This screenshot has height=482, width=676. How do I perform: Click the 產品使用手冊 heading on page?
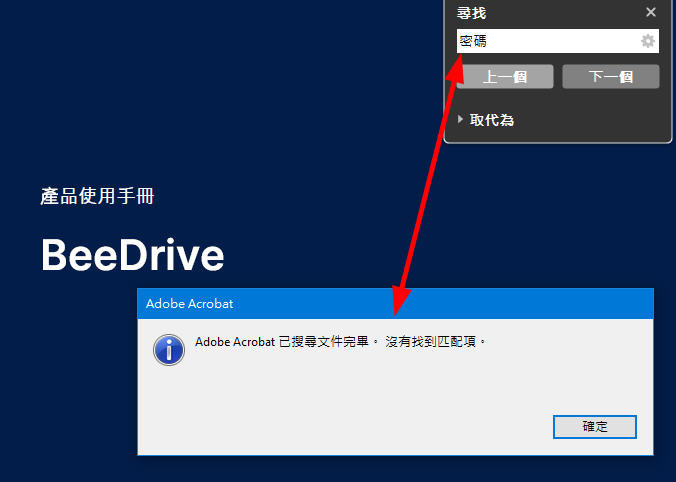[97, 196]
